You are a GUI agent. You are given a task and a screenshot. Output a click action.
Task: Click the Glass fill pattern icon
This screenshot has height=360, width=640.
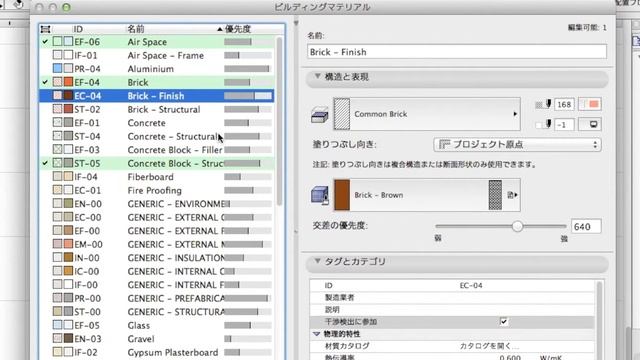tap(58, 325)
